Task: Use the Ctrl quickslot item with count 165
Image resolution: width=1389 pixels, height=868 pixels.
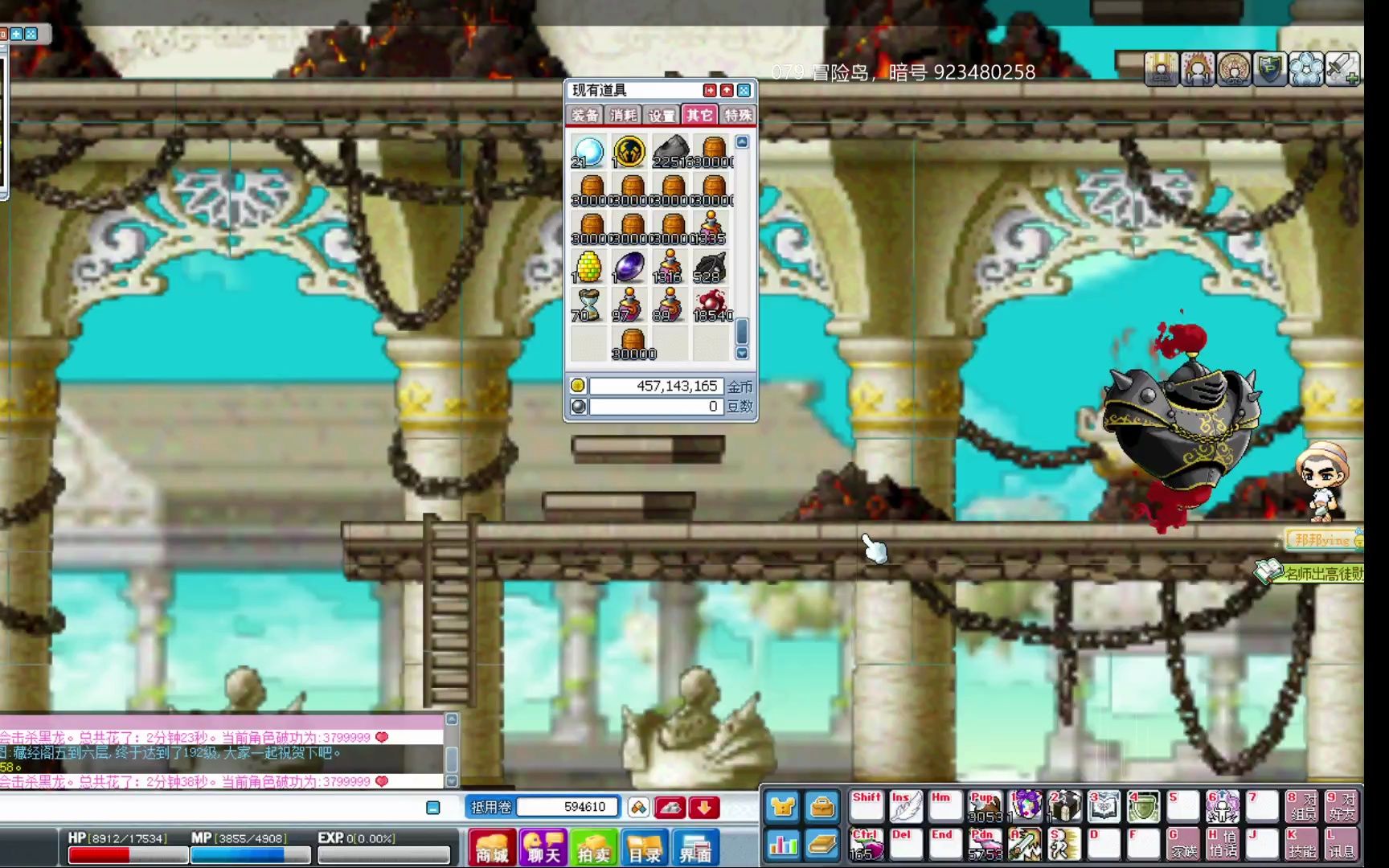Action: [x=867, y=845]
